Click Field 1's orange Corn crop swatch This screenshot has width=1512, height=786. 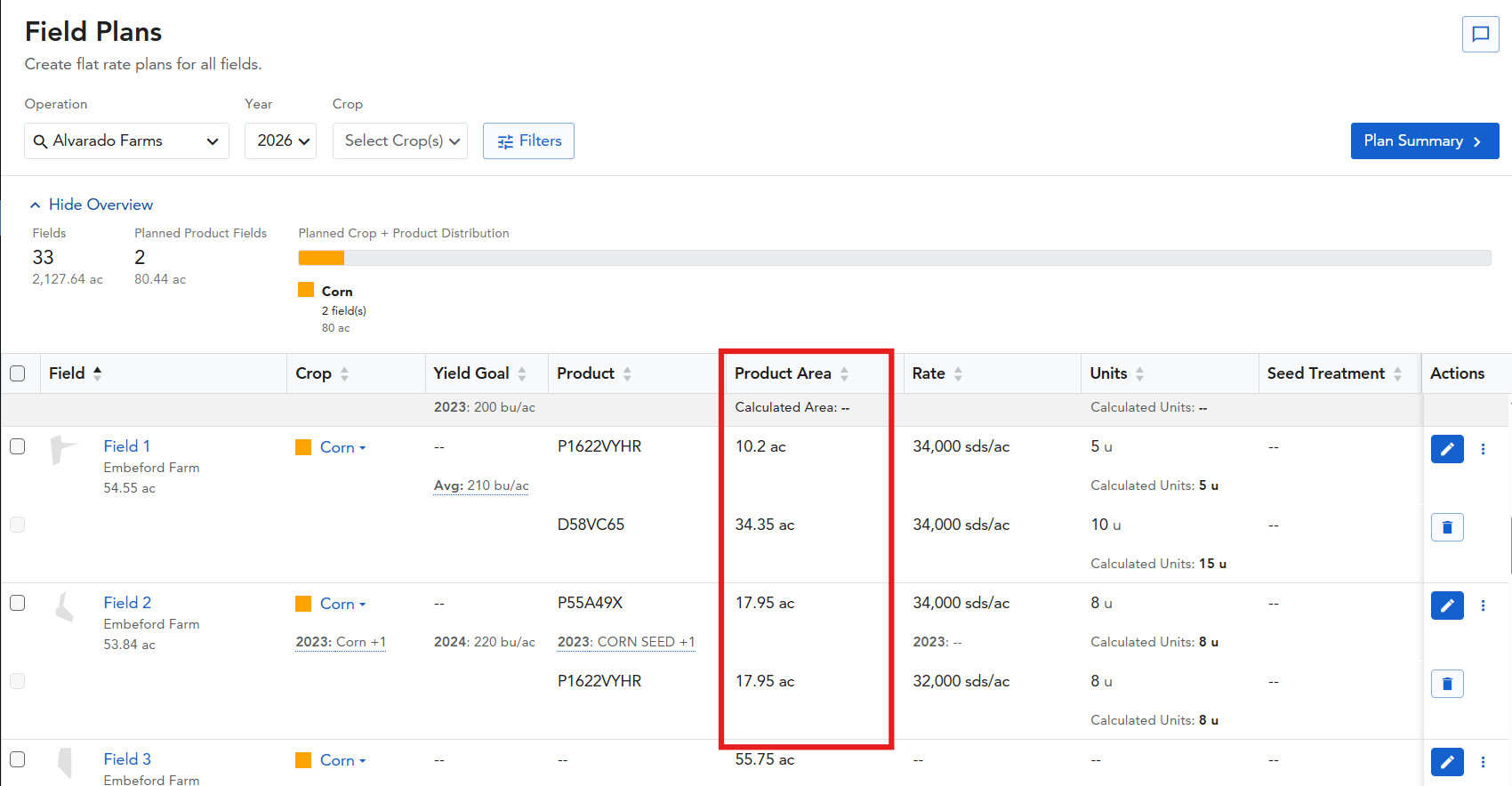point(303,447)
